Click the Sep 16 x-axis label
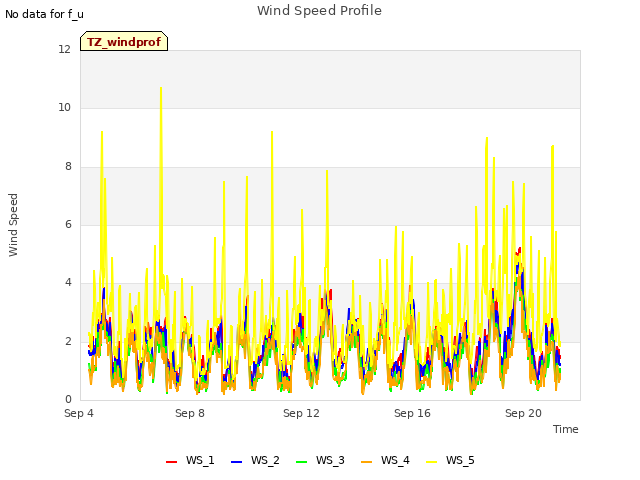This screenshot has height=480, width=640. tap(412, 413)
